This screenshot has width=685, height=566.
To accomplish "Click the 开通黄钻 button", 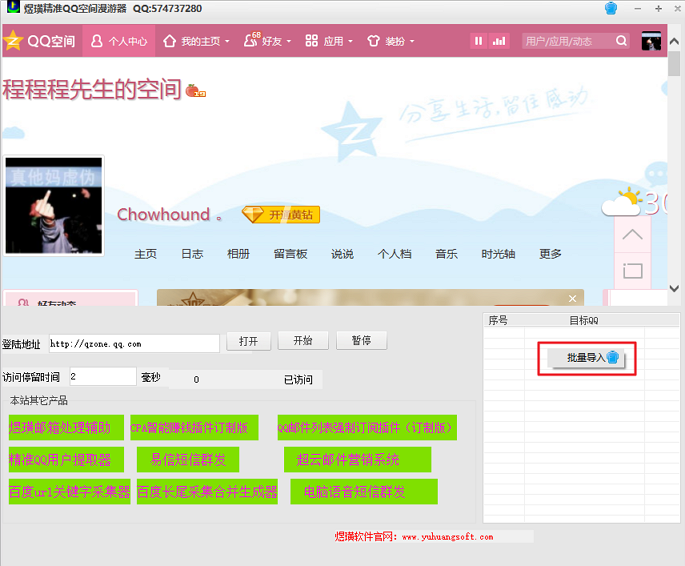I will (281, 214).
